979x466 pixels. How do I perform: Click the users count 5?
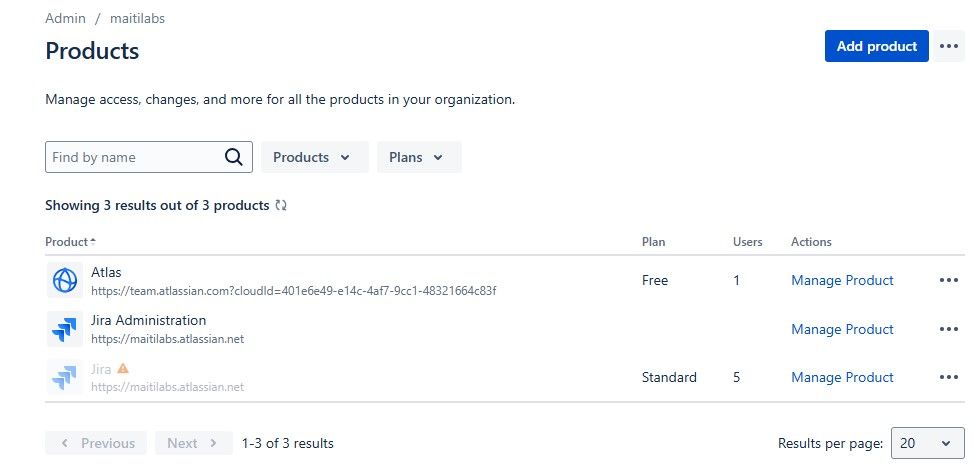[737, 377]
